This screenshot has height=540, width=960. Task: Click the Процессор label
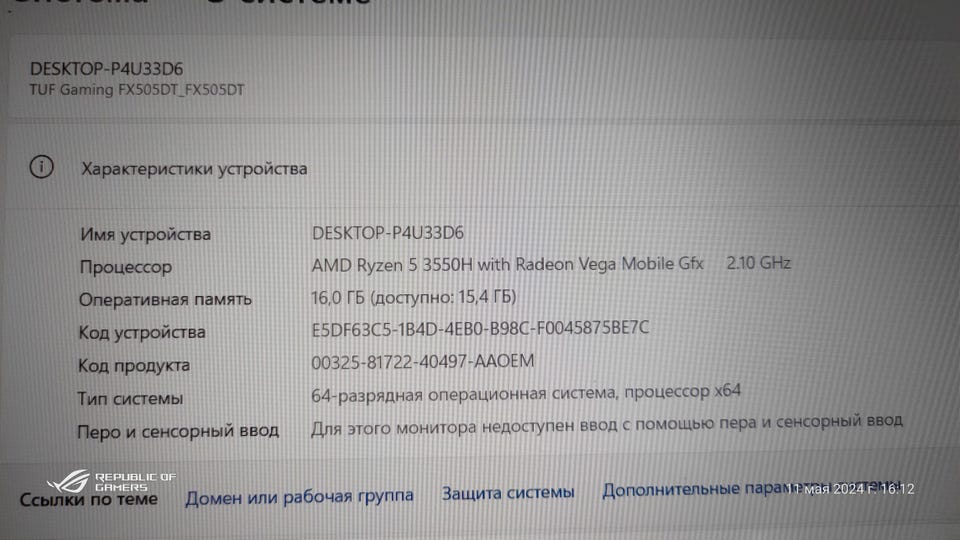pyautogui.click(x=126, y=267)
